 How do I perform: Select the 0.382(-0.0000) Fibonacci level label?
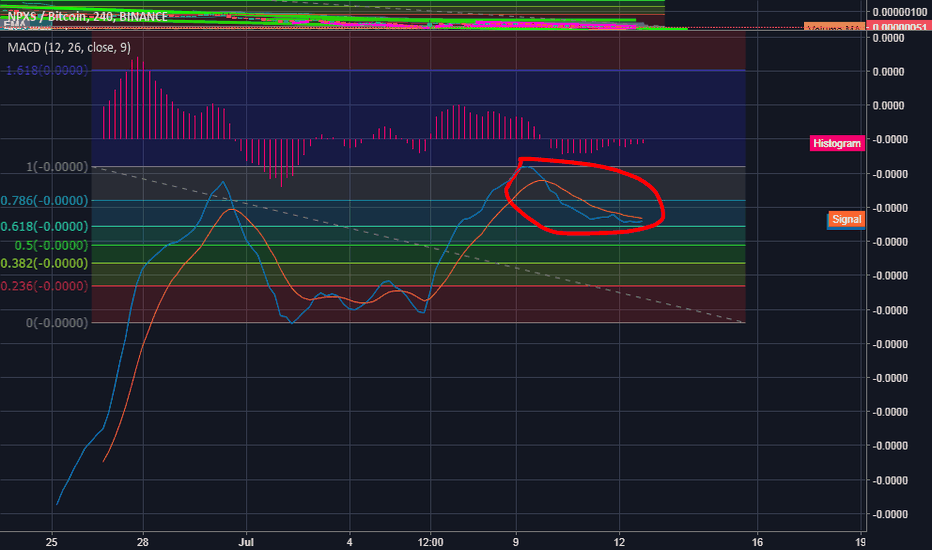pyautogui.click(x=45, y=263)
